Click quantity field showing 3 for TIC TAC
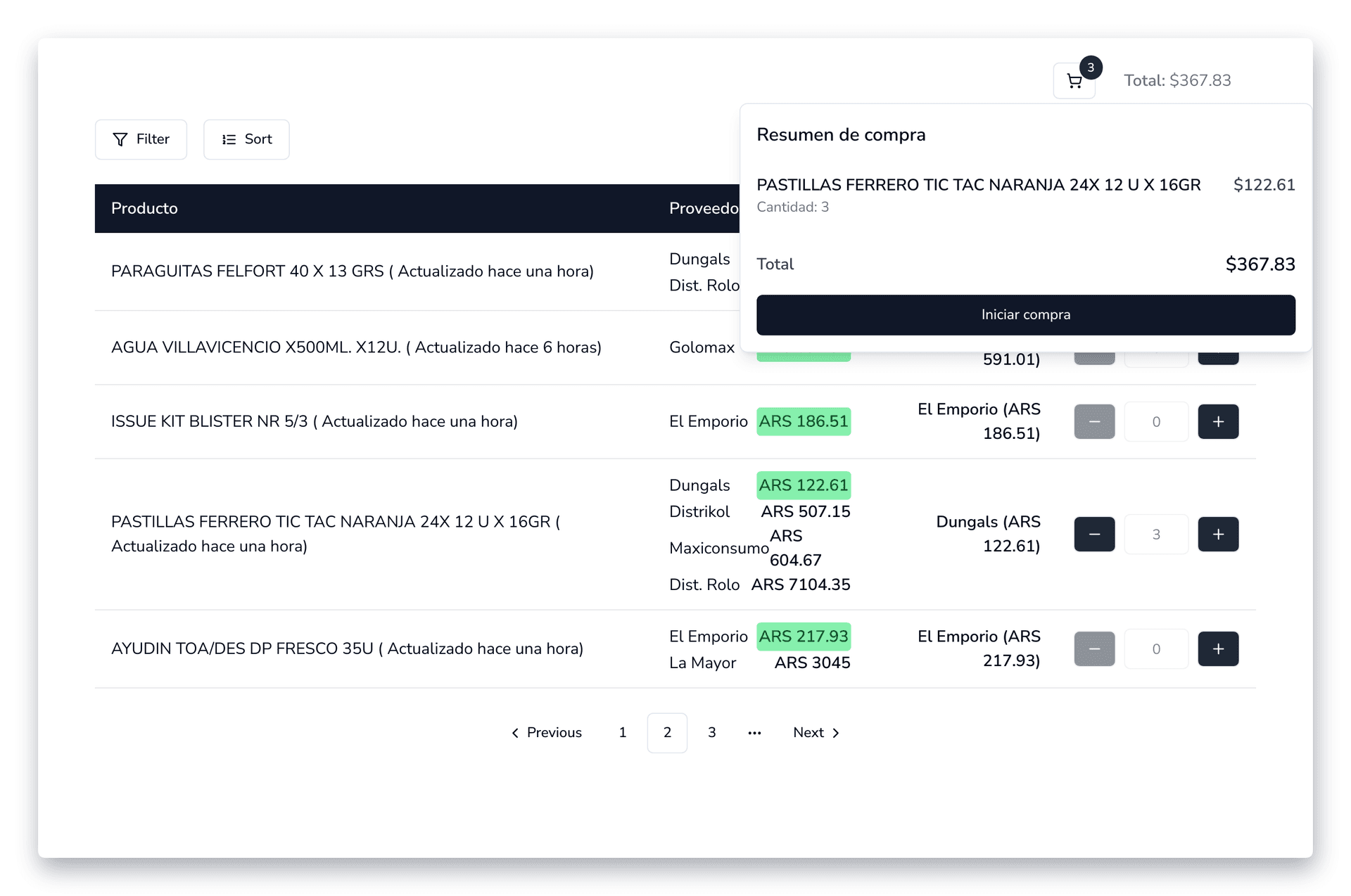The width and height of the screenshot is (1351, 896). (x=1156, y=534)
